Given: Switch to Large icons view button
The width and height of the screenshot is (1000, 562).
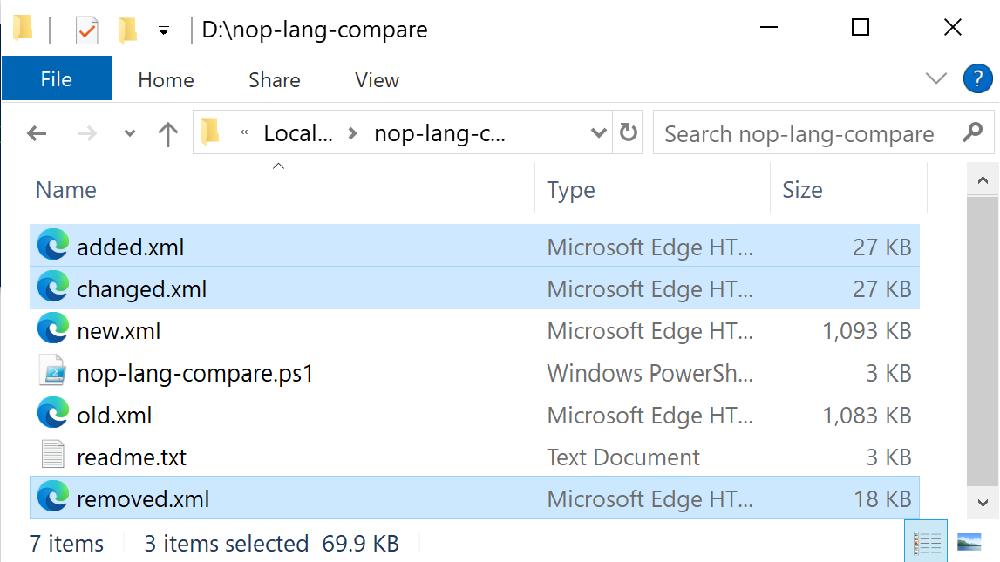Looking at the screenshot, I should tap(969, 543).
